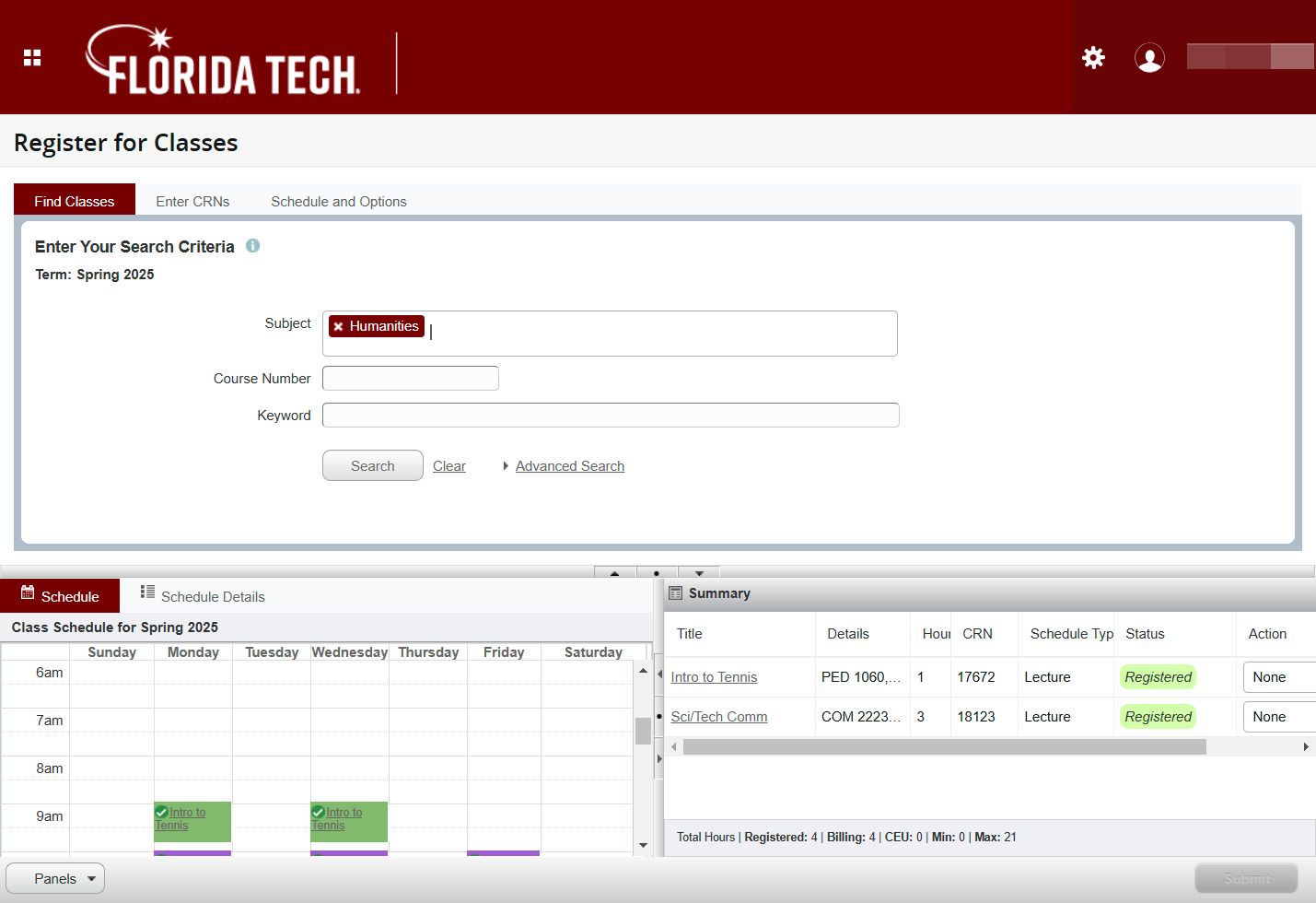This screenshot has height=903, width=1316.
Task: Open Monday Intro to Tennis calendar block
Action: tap(192, 821)
